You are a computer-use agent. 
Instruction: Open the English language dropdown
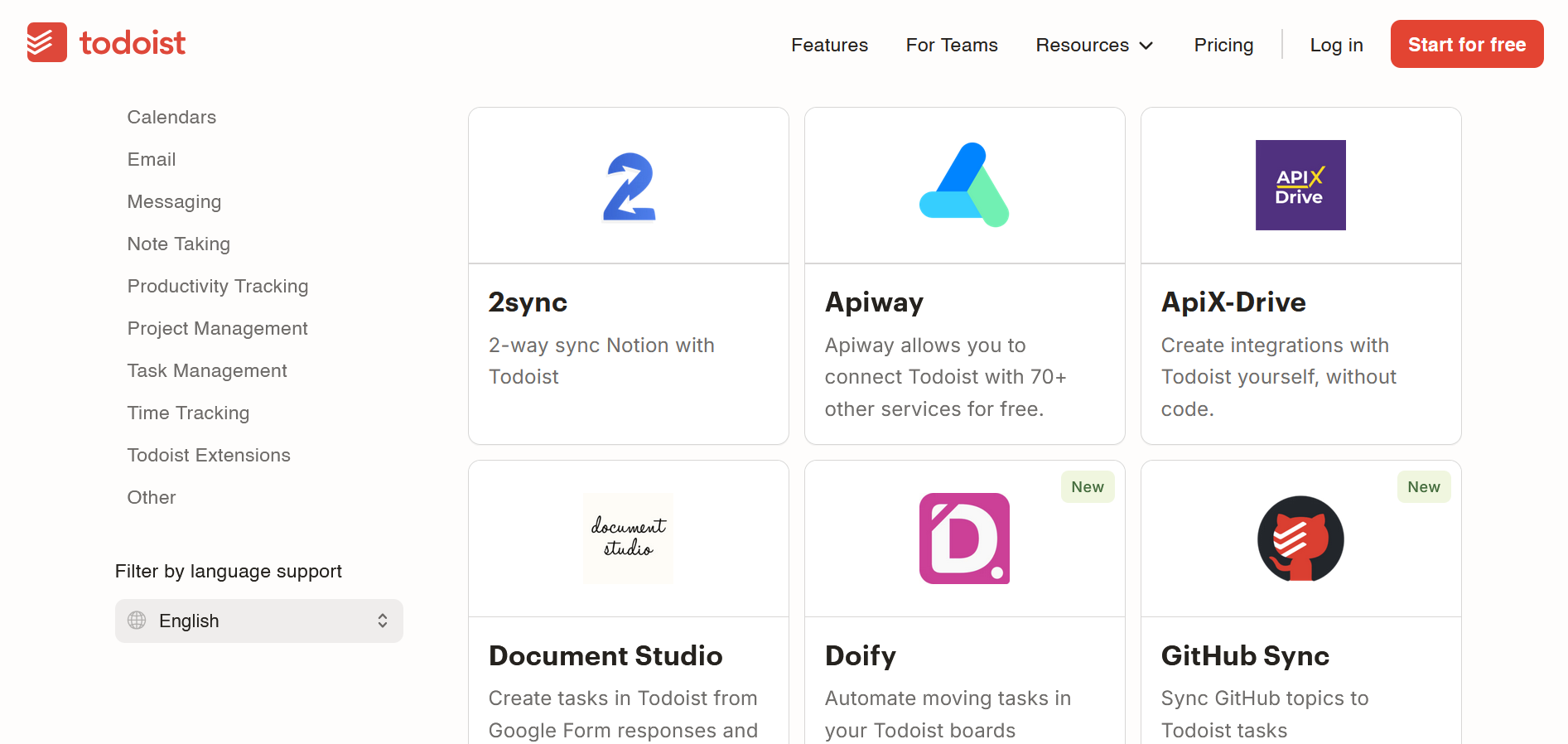click(259, 621)
